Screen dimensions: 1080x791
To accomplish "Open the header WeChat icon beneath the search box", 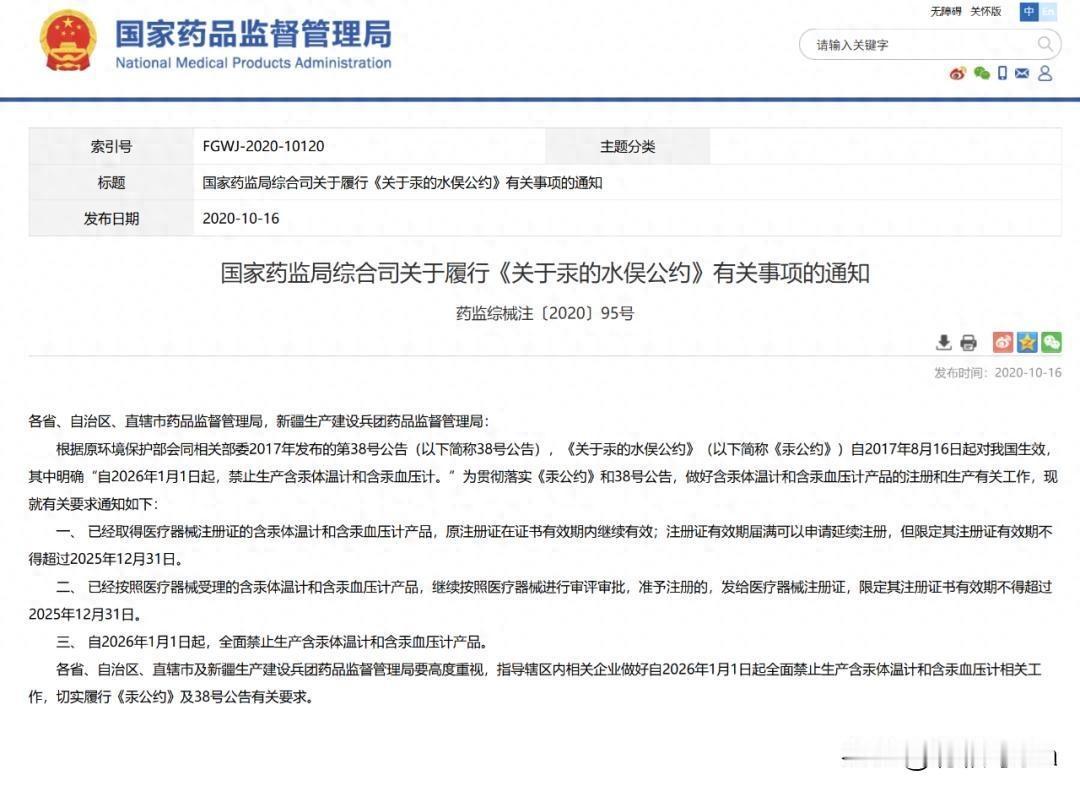I will pos(982,73).
